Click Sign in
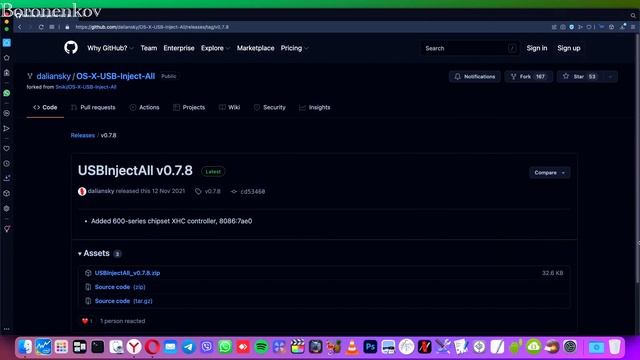This screenshot has width=640, height=360. (537, 48)
